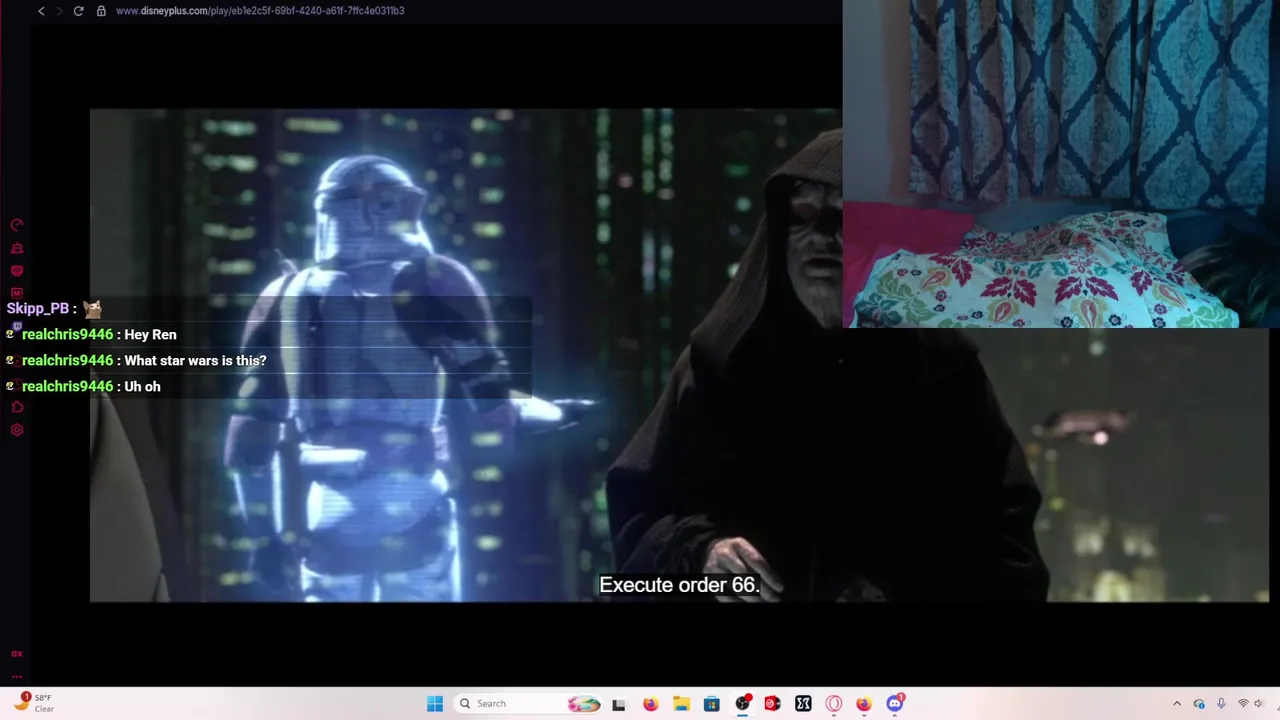The width and height of the screenshot is (1280, 720).
Task: Click the 'Uh oh' chat message
Action: click(x=142, y=387)
